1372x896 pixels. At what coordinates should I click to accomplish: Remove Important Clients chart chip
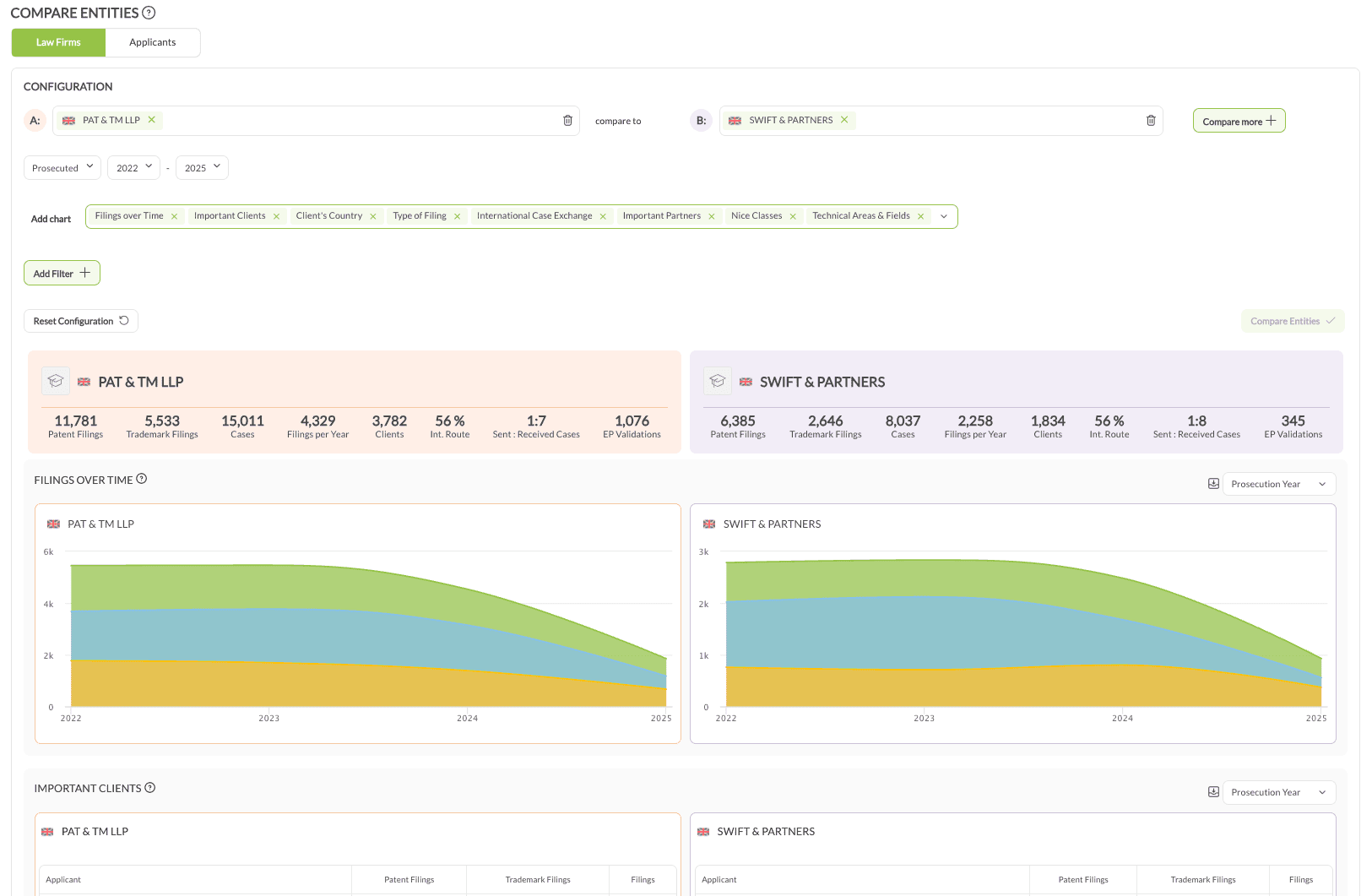click(x=276, y=216)
